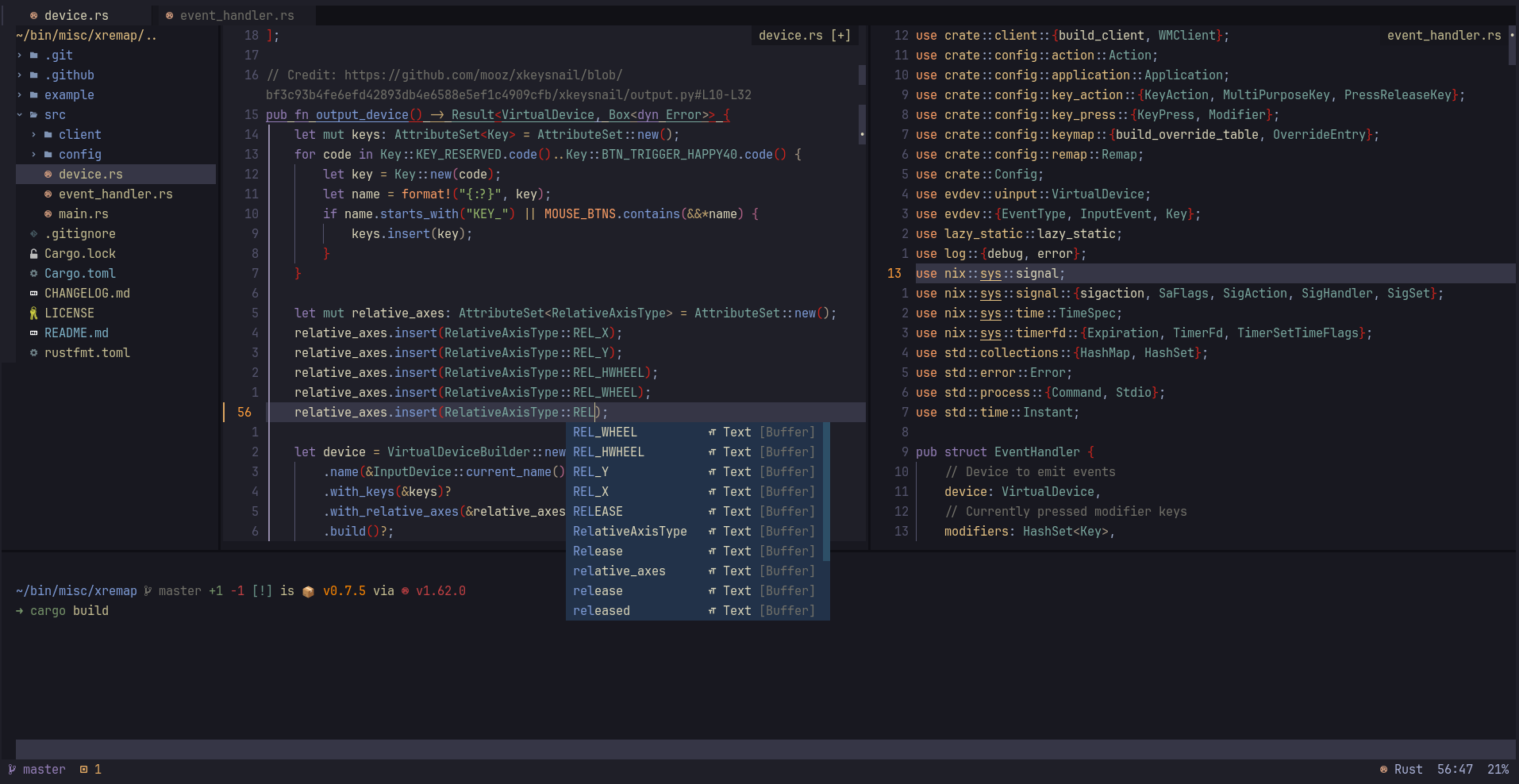This screenshot has width=1519, height=784.
Task: Click the 21% scroll percentage indicator
Action: [x=1498, y=769]
